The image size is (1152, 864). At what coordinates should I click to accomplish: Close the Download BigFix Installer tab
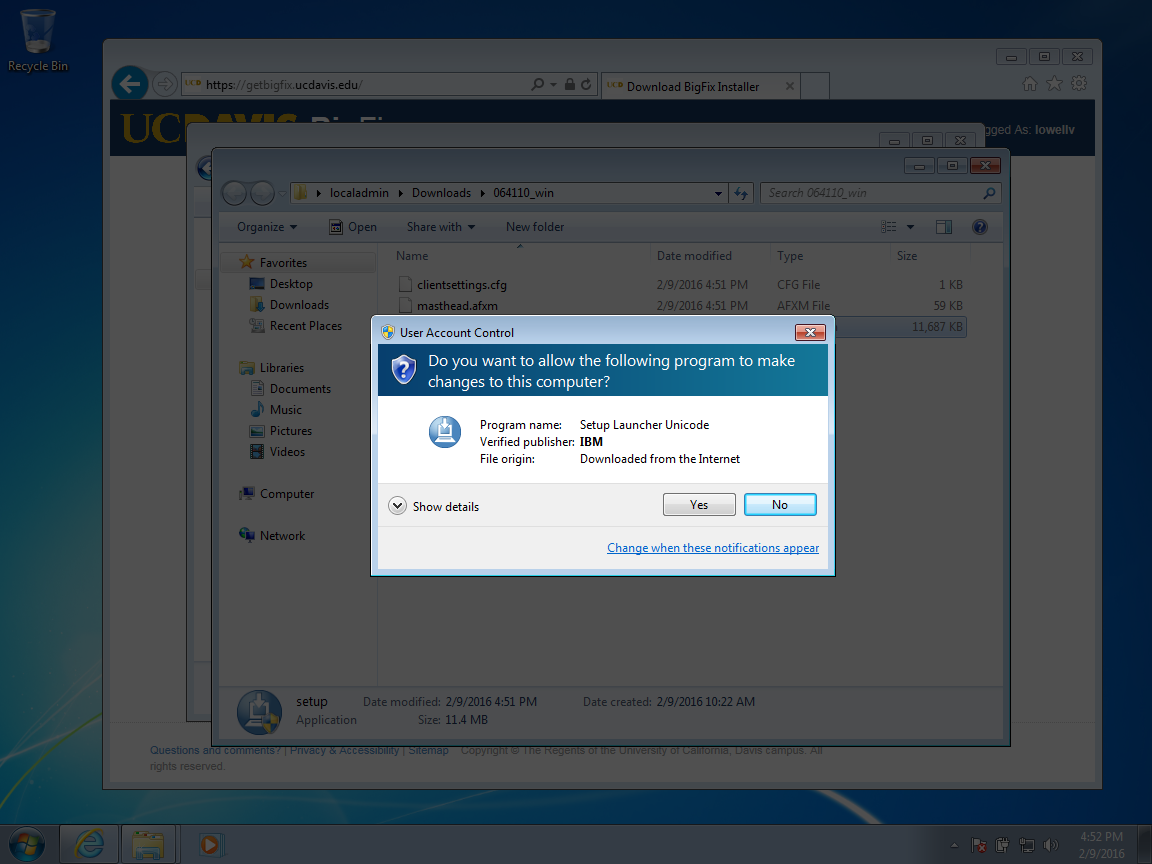point(790,86)
